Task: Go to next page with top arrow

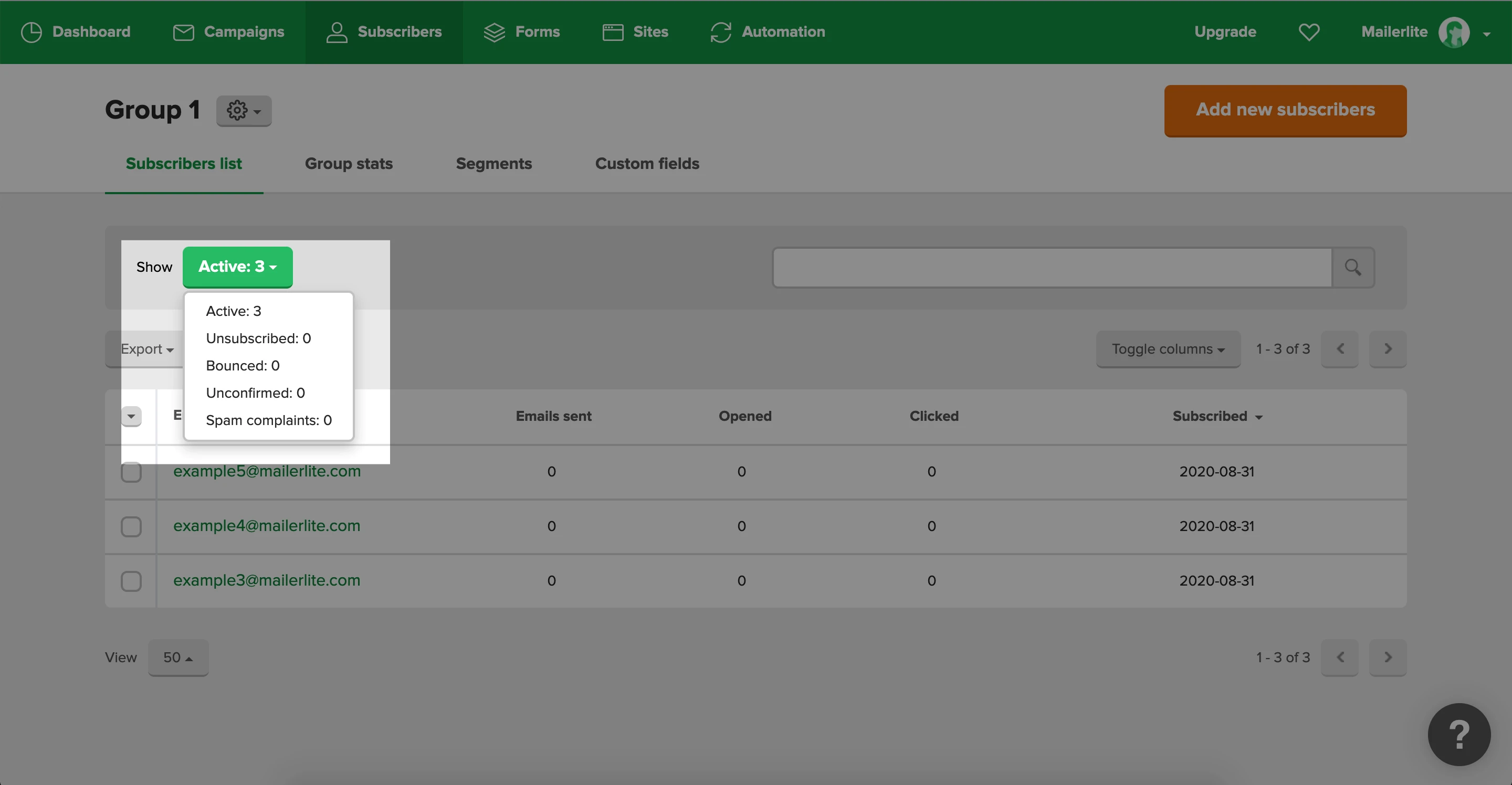Action: point(1388,348)
